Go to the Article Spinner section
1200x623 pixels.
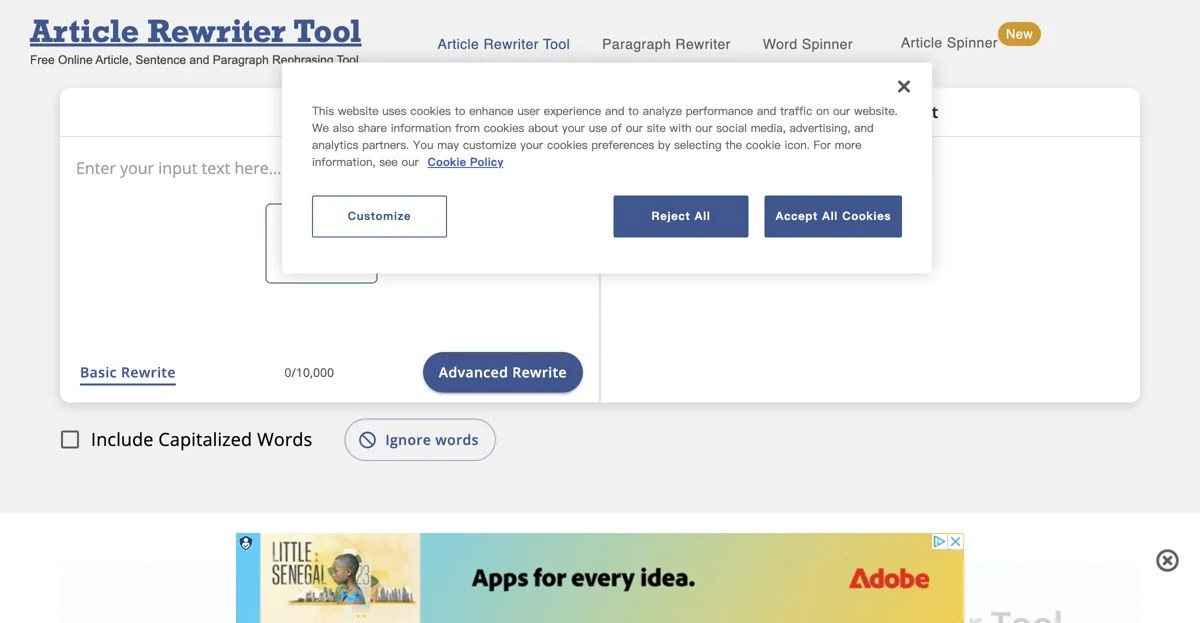948,43
